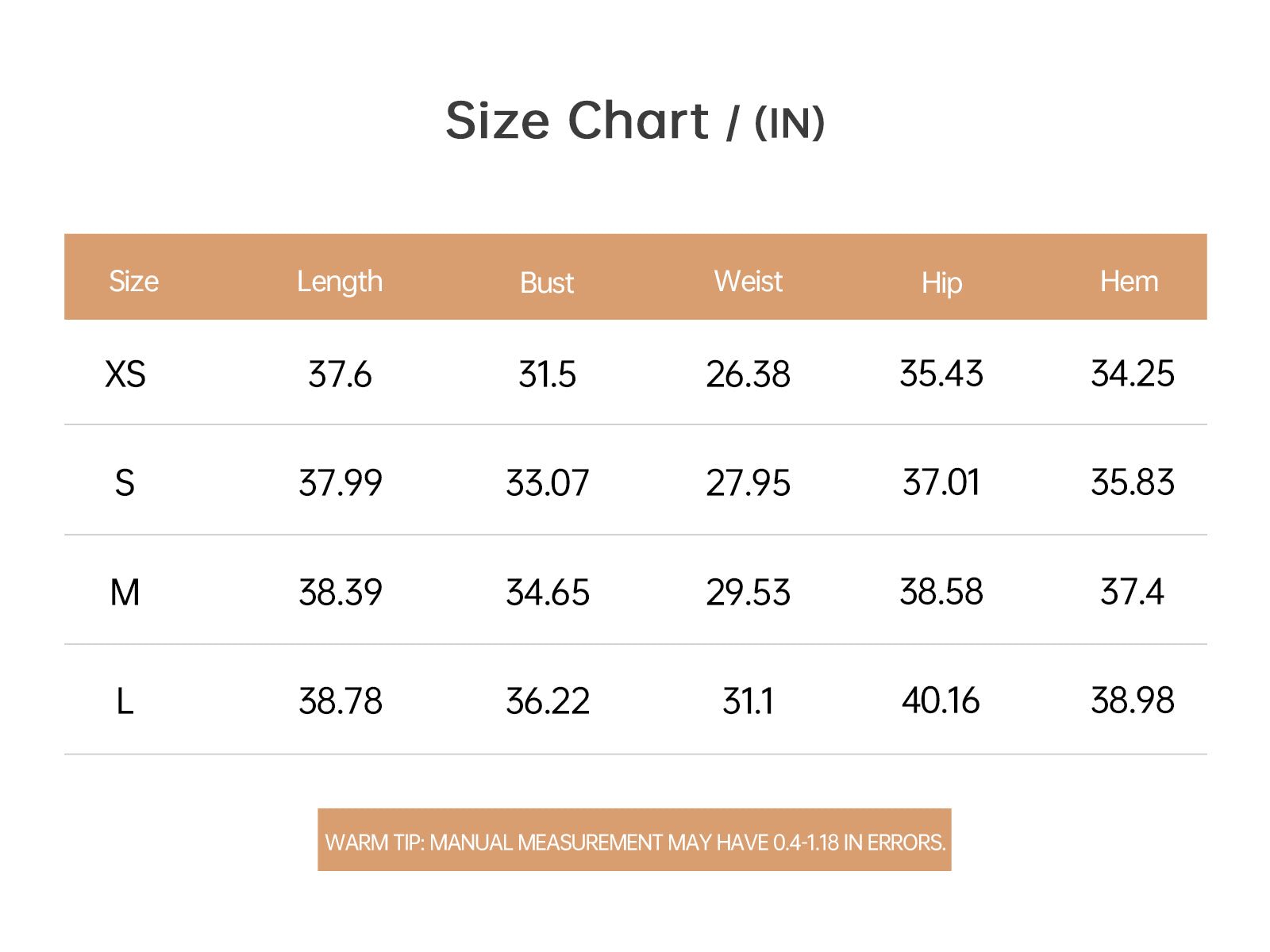Viewport: 1270px width, 952px height.
Task: Click the Weist column header
Action: pos(748,282)
